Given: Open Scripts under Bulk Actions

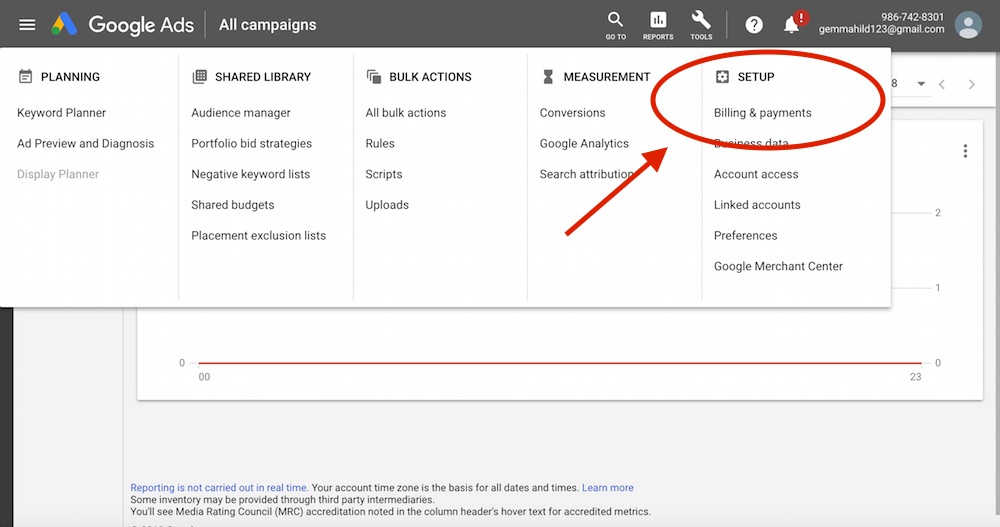Looking at the screenshot, I should click(383, 174).
